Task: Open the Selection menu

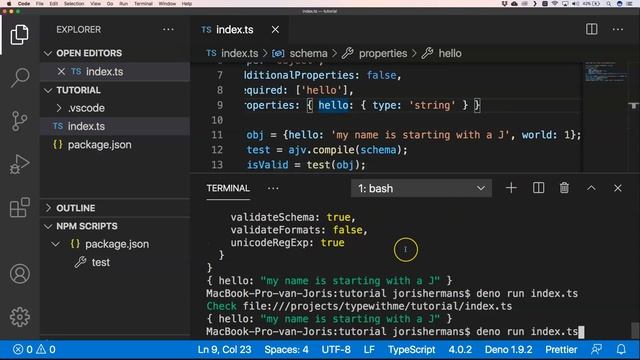Action: [74, 4]
